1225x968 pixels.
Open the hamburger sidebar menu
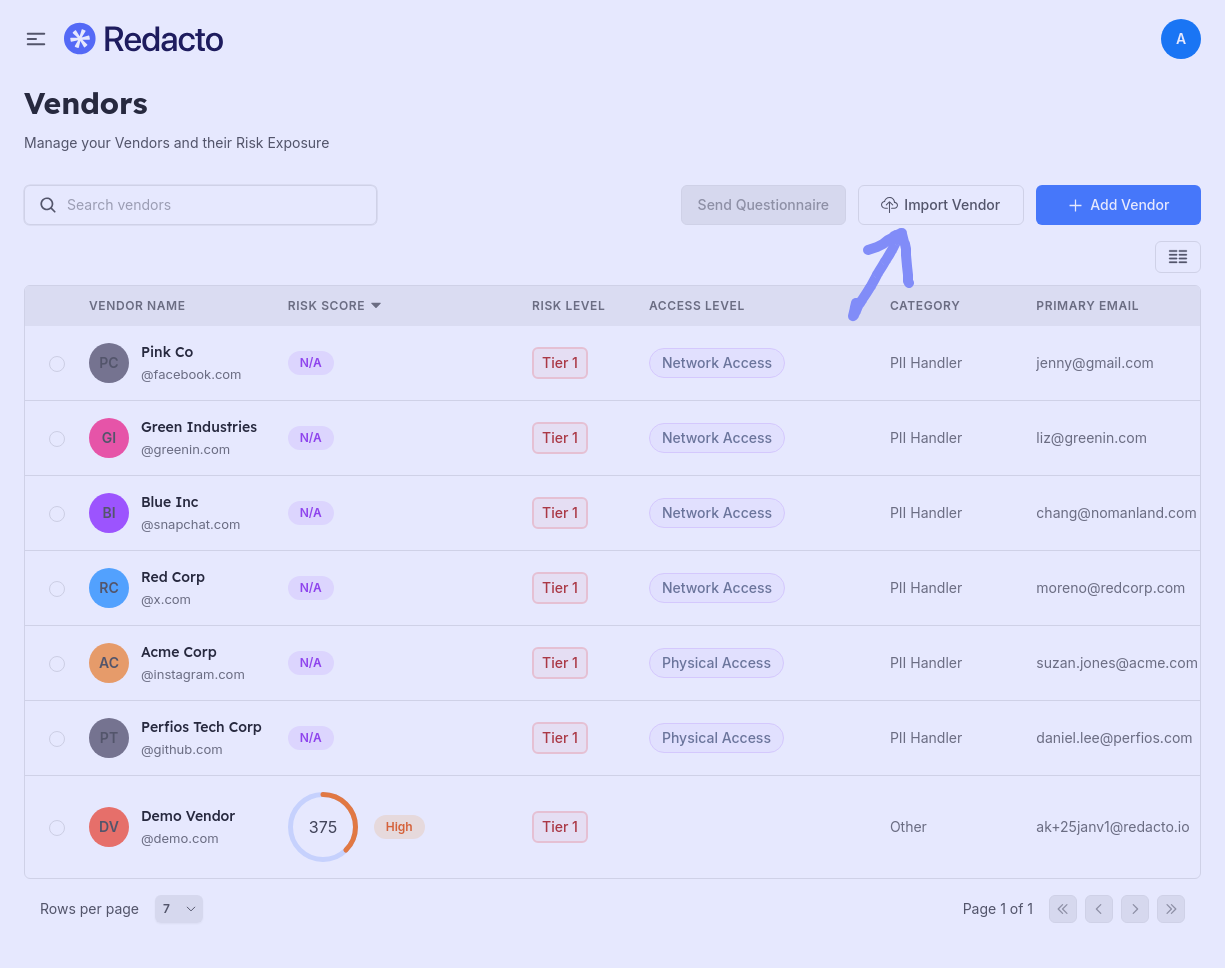click(x=36, y=39)
